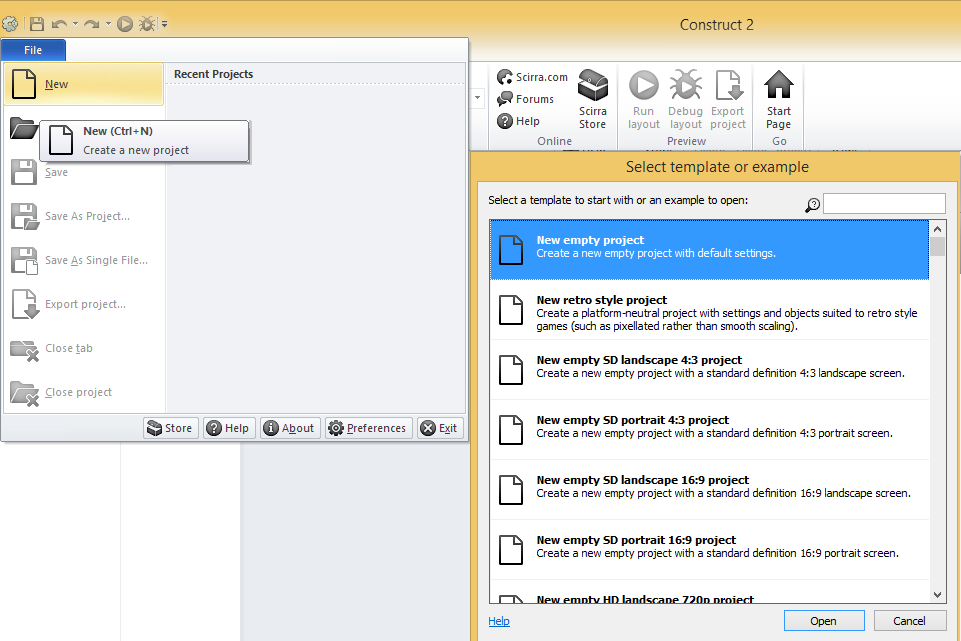Click the Save icon in quick access toolbar

(37, 24)
